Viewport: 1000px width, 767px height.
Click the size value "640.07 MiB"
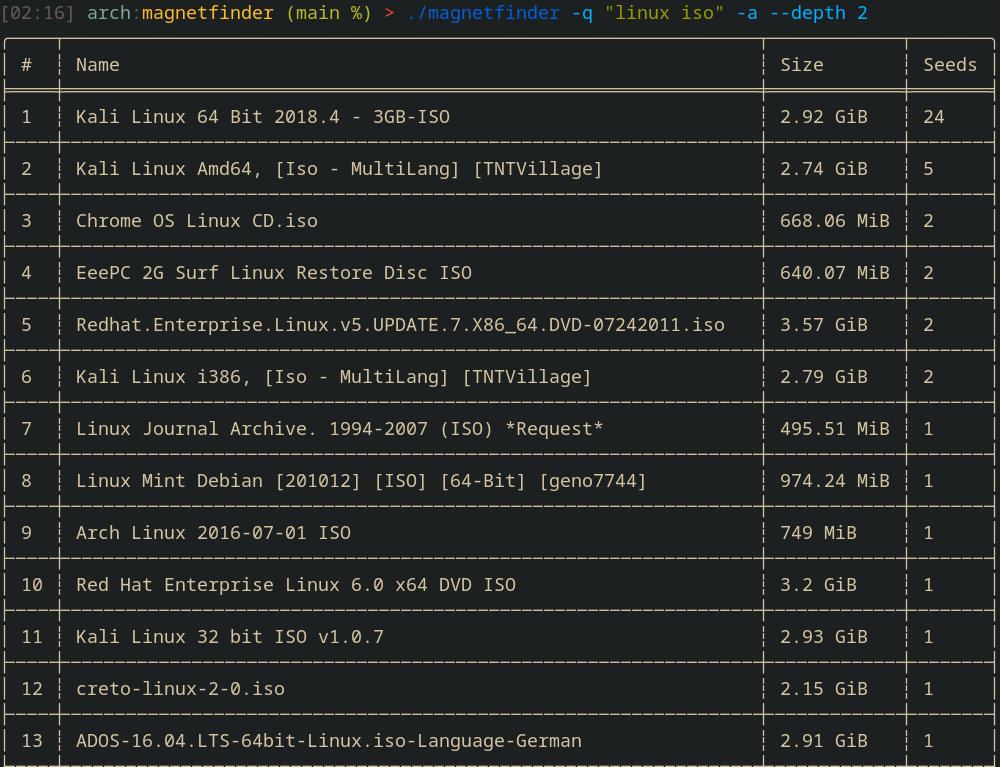(834, 273)
